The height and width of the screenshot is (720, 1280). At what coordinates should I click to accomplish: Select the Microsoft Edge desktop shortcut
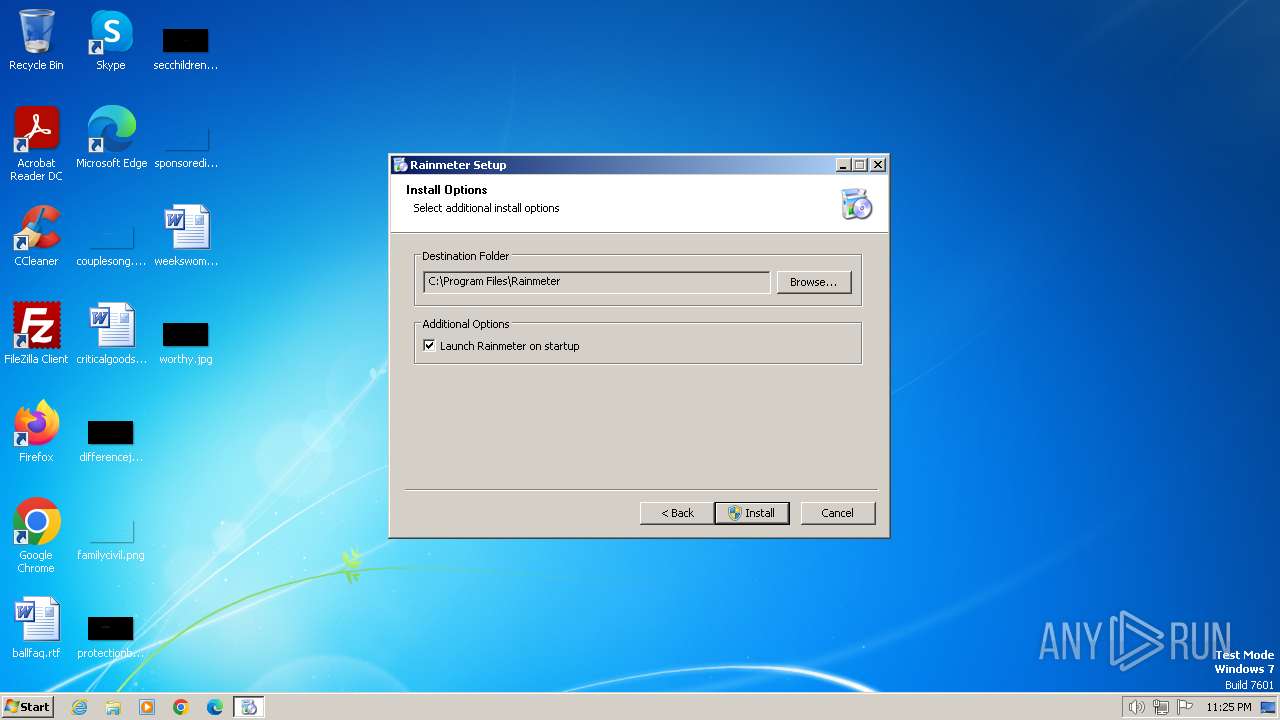111,138
